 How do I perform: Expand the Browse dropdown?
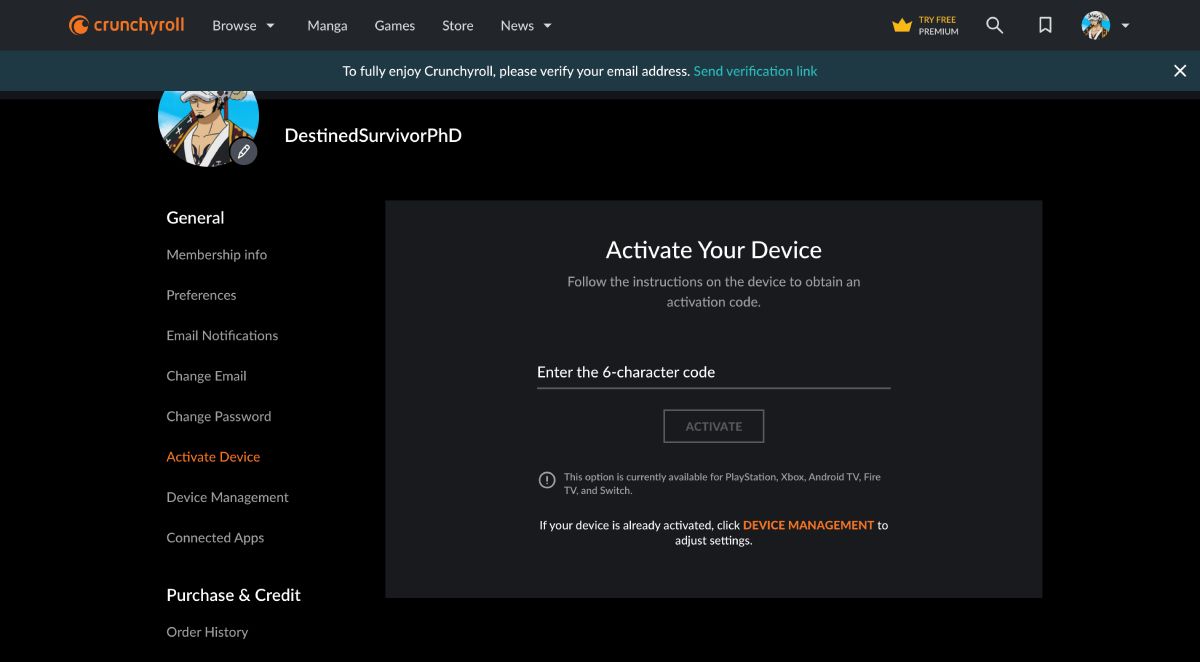click(243, 26)
